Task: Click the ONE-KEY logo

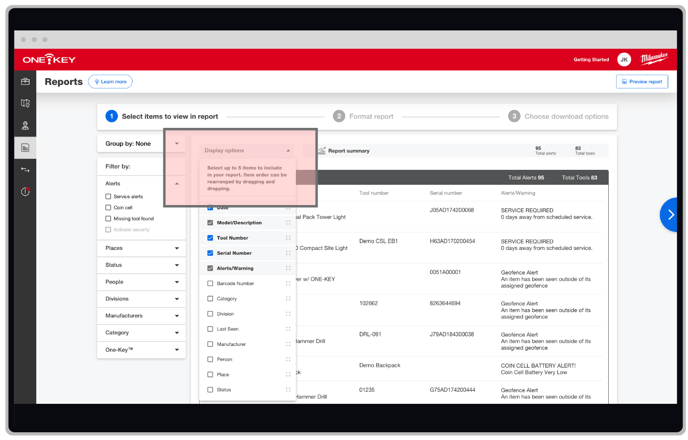Action: coord(49,59)
